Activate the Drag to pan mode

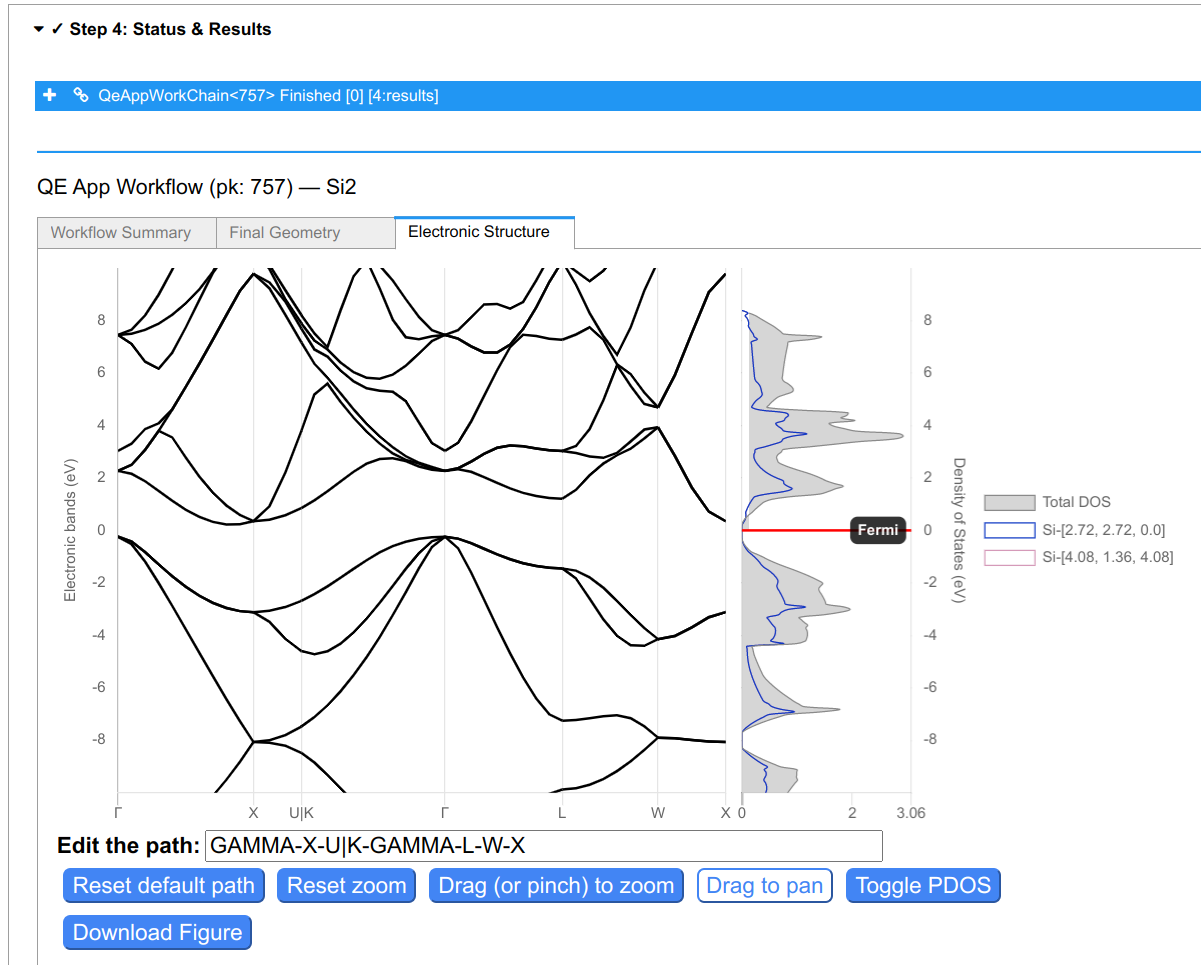pos(764,886)
